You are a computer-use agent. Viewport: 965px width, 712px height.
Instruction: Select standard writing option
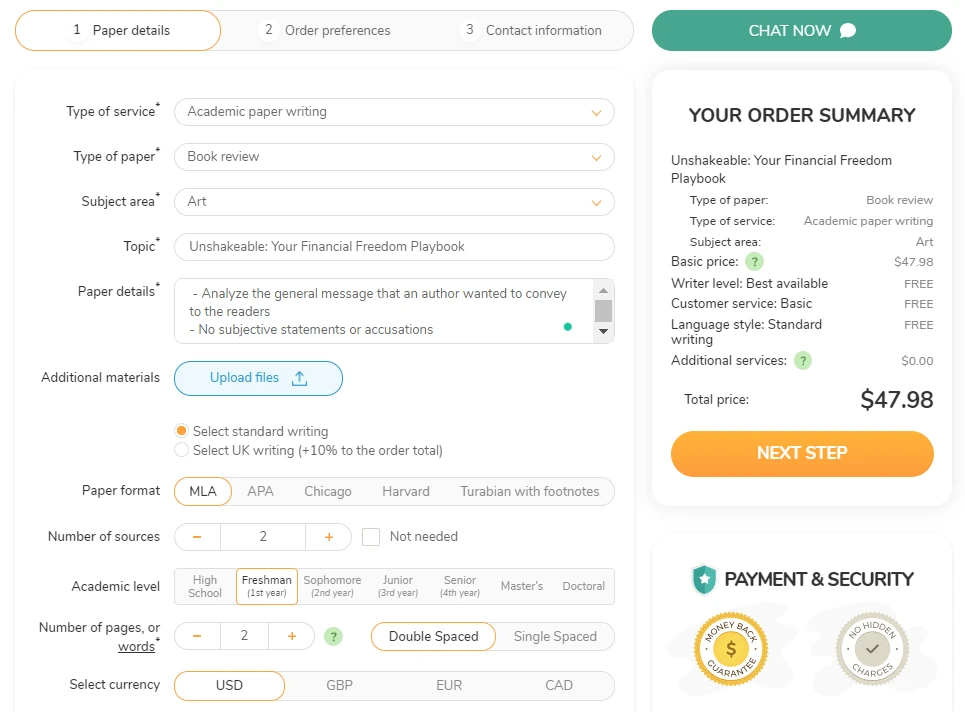point(181,431)
